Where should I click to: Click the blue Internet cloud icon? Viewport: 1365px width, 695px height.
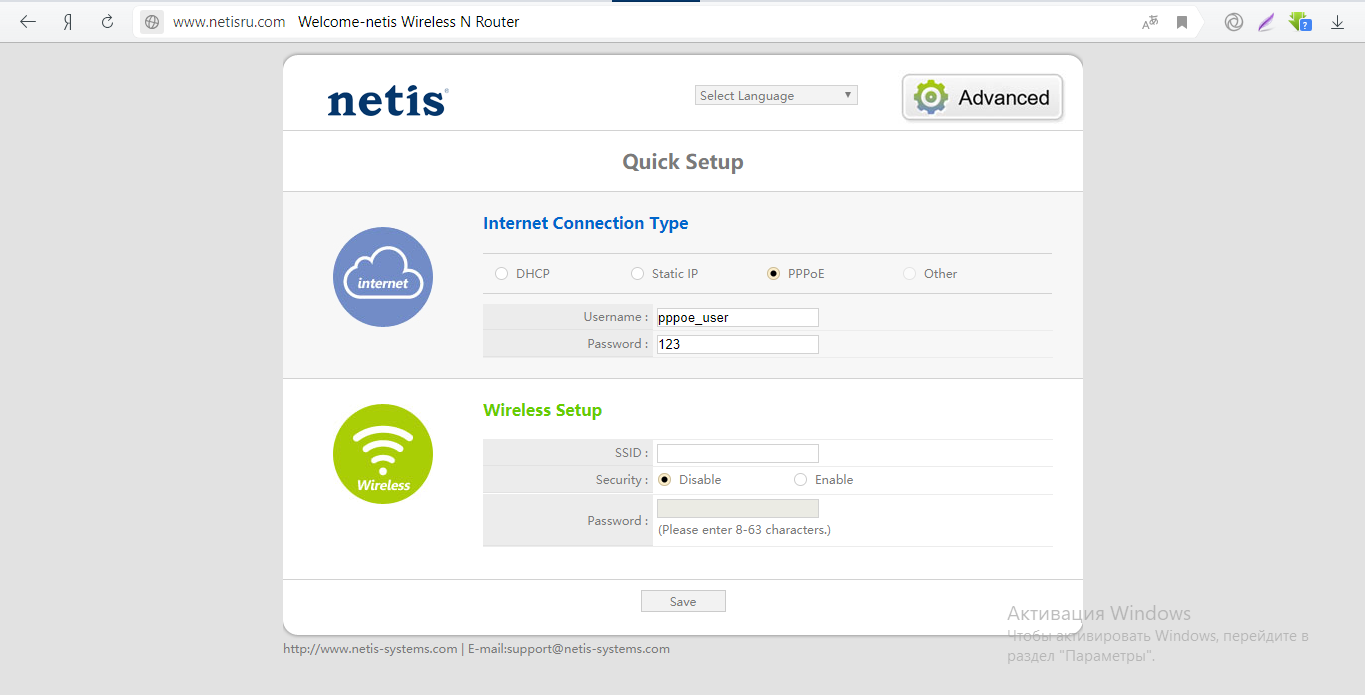(383, 277)
